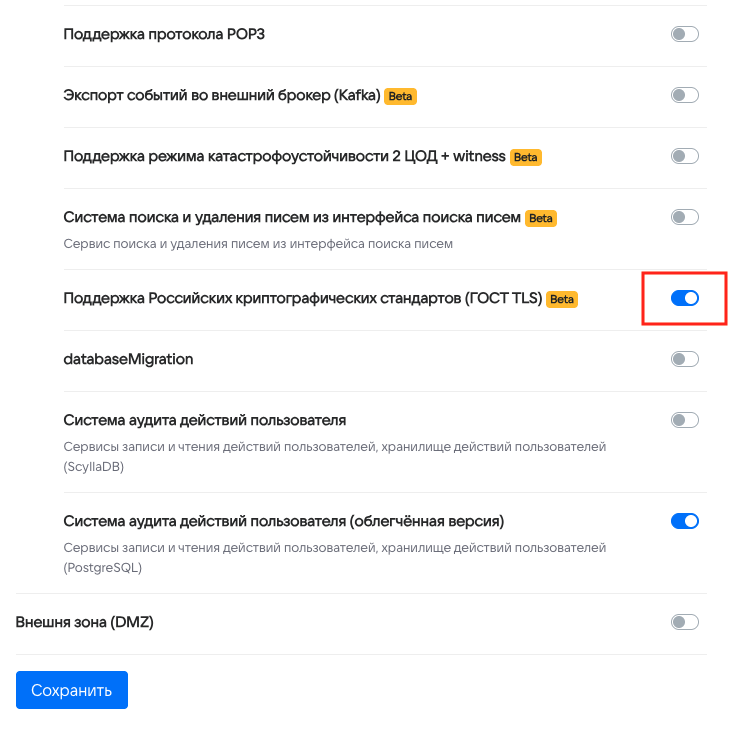The width and height of the screenshot is (736, 732).
Task: Click the Beta badge next to Kafka
Action: 400,97
